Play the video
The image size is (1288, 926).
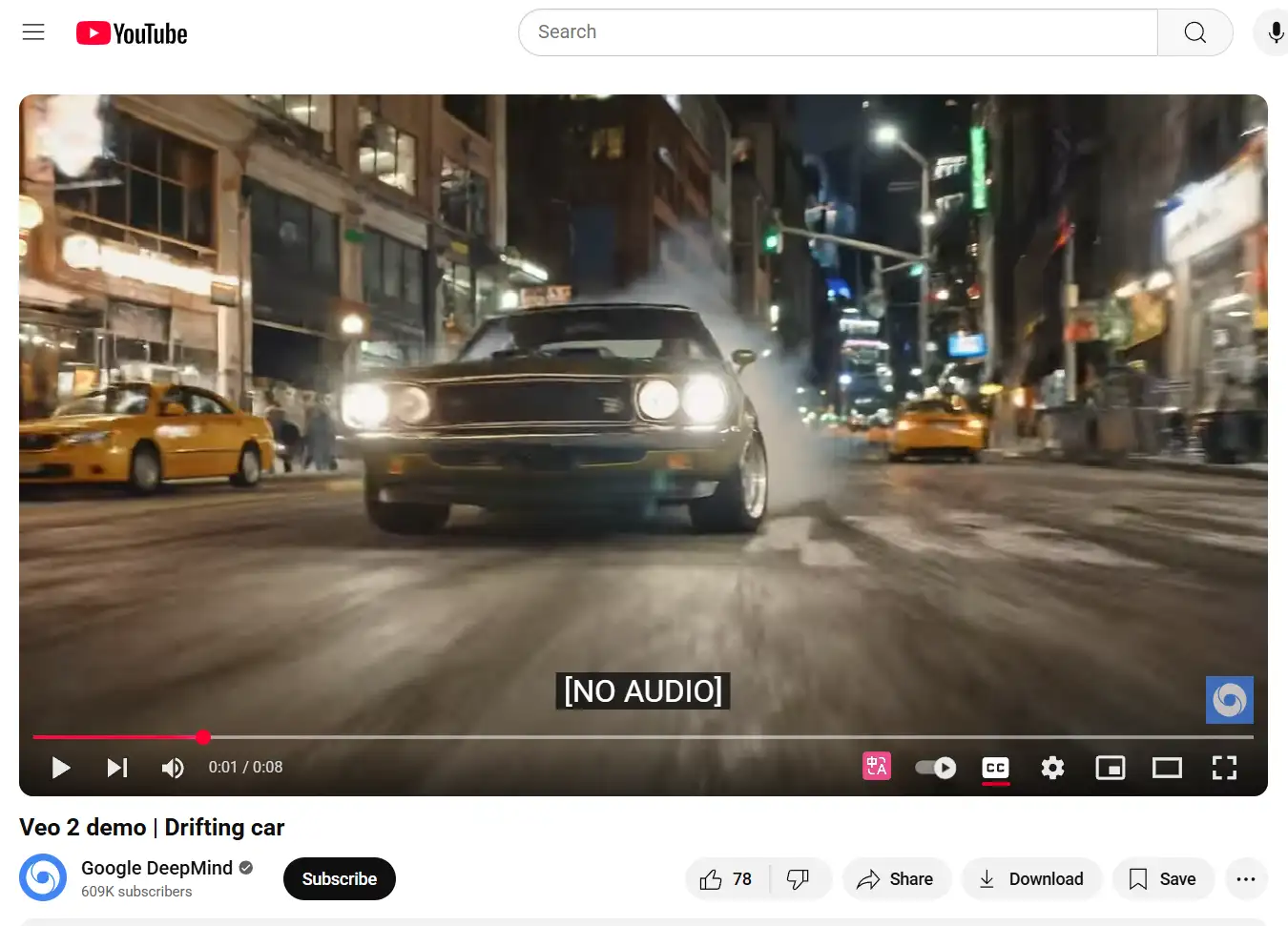(x=61, y=768)
